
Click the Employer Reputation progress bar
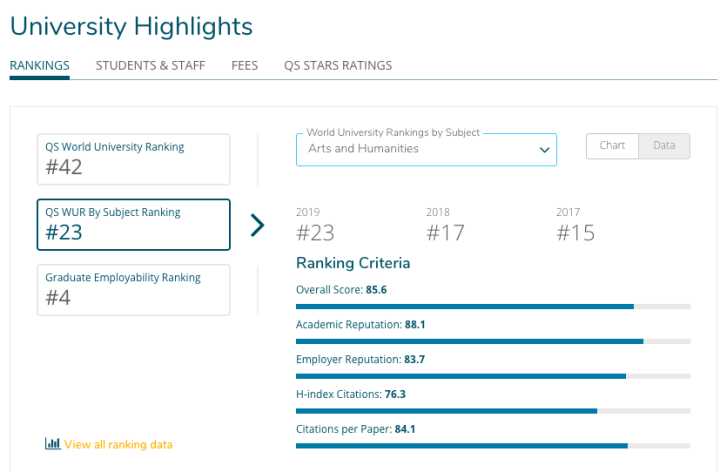(x=493, y=376)
